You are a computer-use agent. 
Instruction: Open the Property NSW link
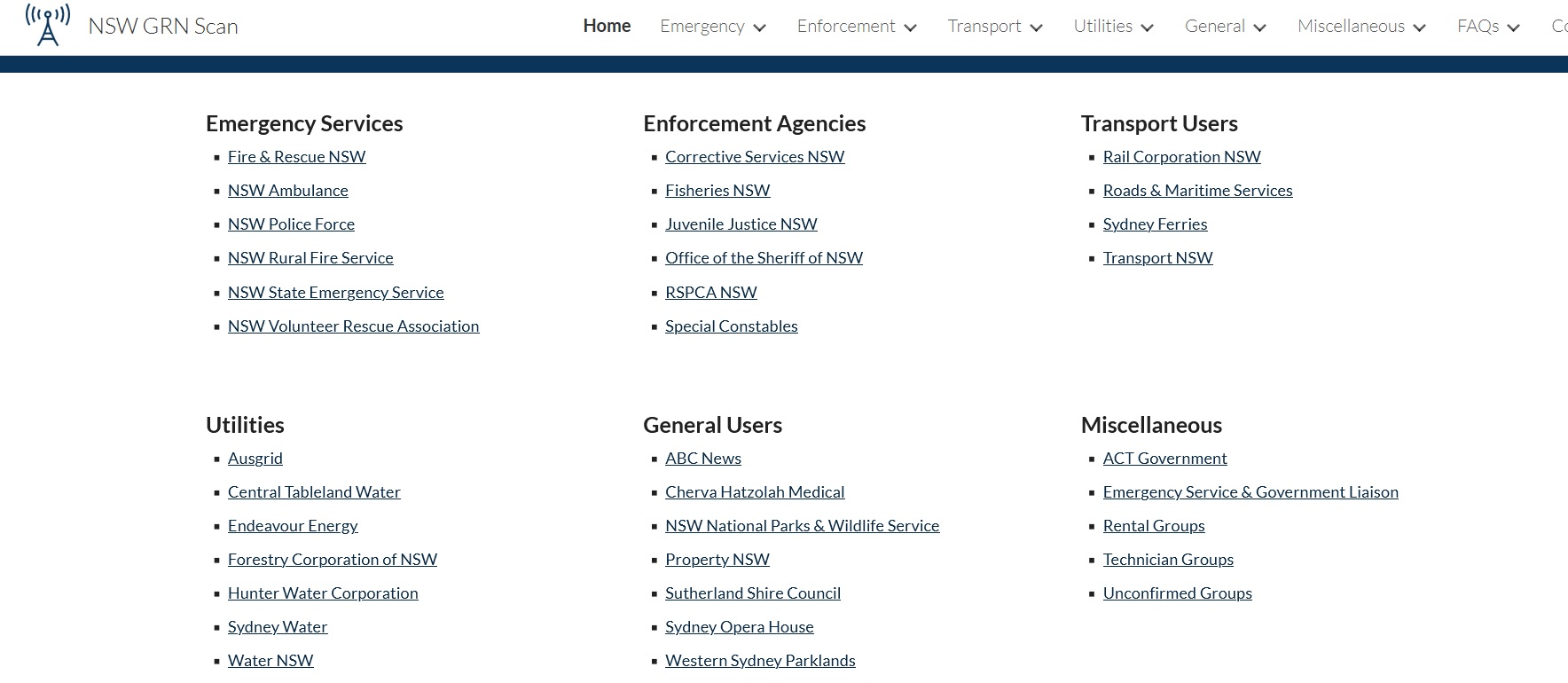coord(717,560)
